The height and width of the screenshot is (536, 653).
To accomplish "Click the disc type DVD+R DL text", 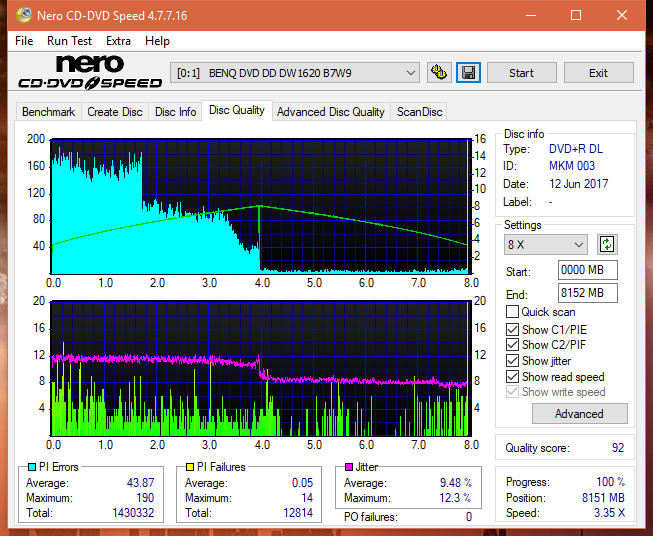I will click(576, 149).
